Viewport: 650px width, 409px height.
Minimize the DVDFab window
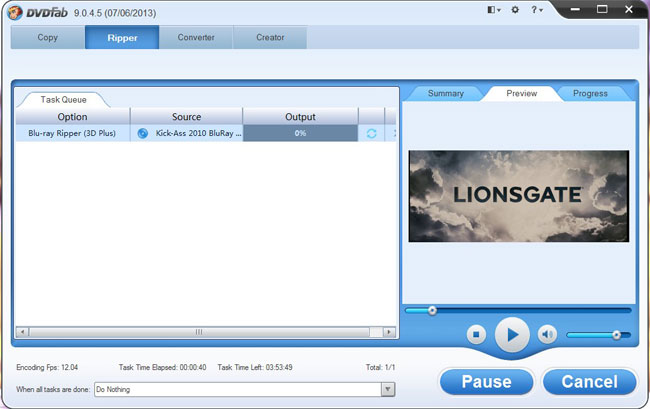(x=575, y=9)
